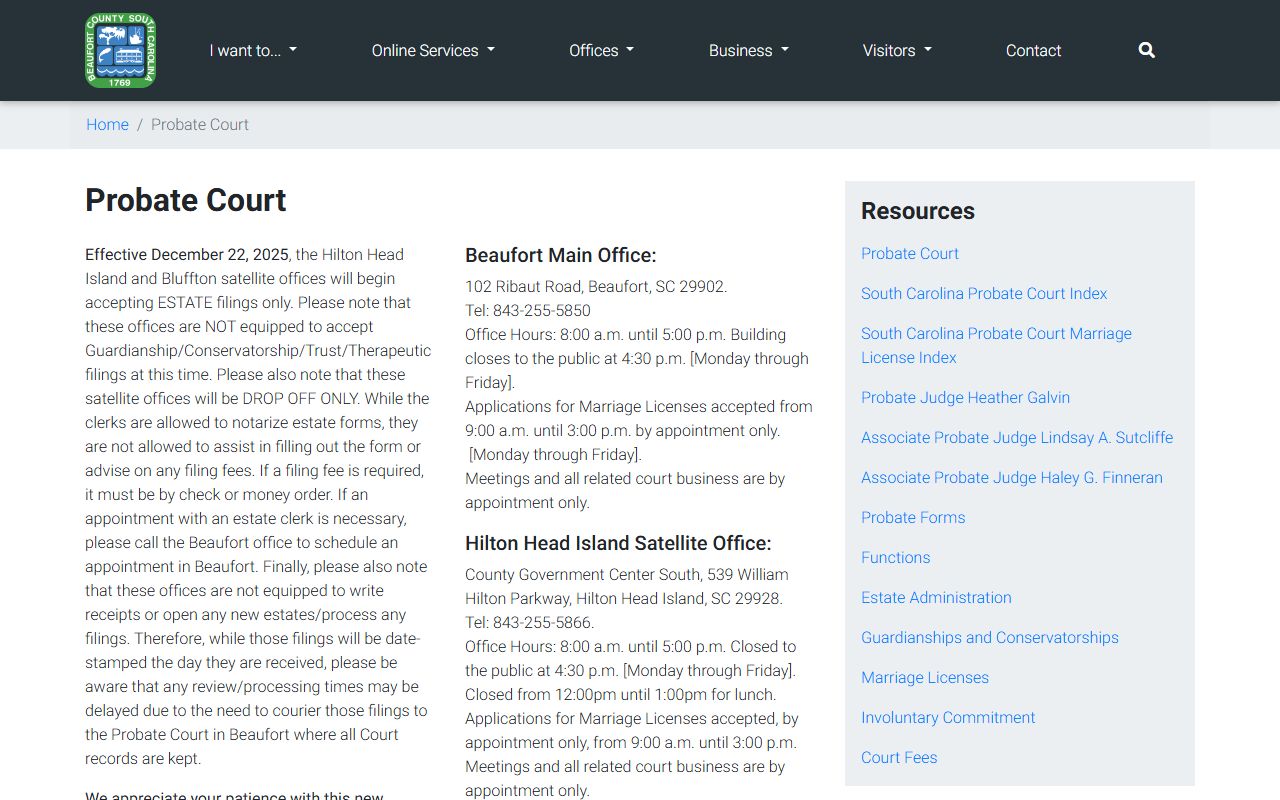
Task: Open Probate Court Marriage License Index link
Action: 996,345
